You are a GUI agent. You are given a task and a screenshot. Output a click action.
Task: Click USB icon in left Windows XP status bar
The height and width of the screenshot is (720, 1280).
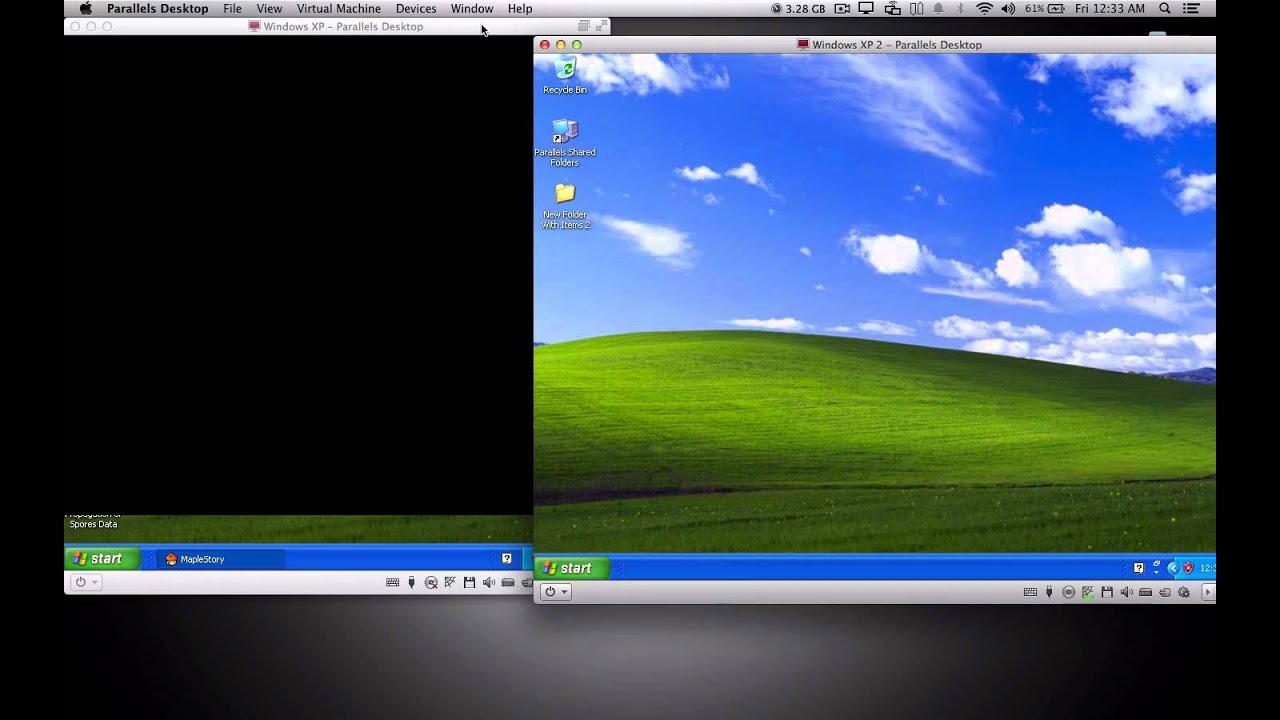(x=411, y=582)
